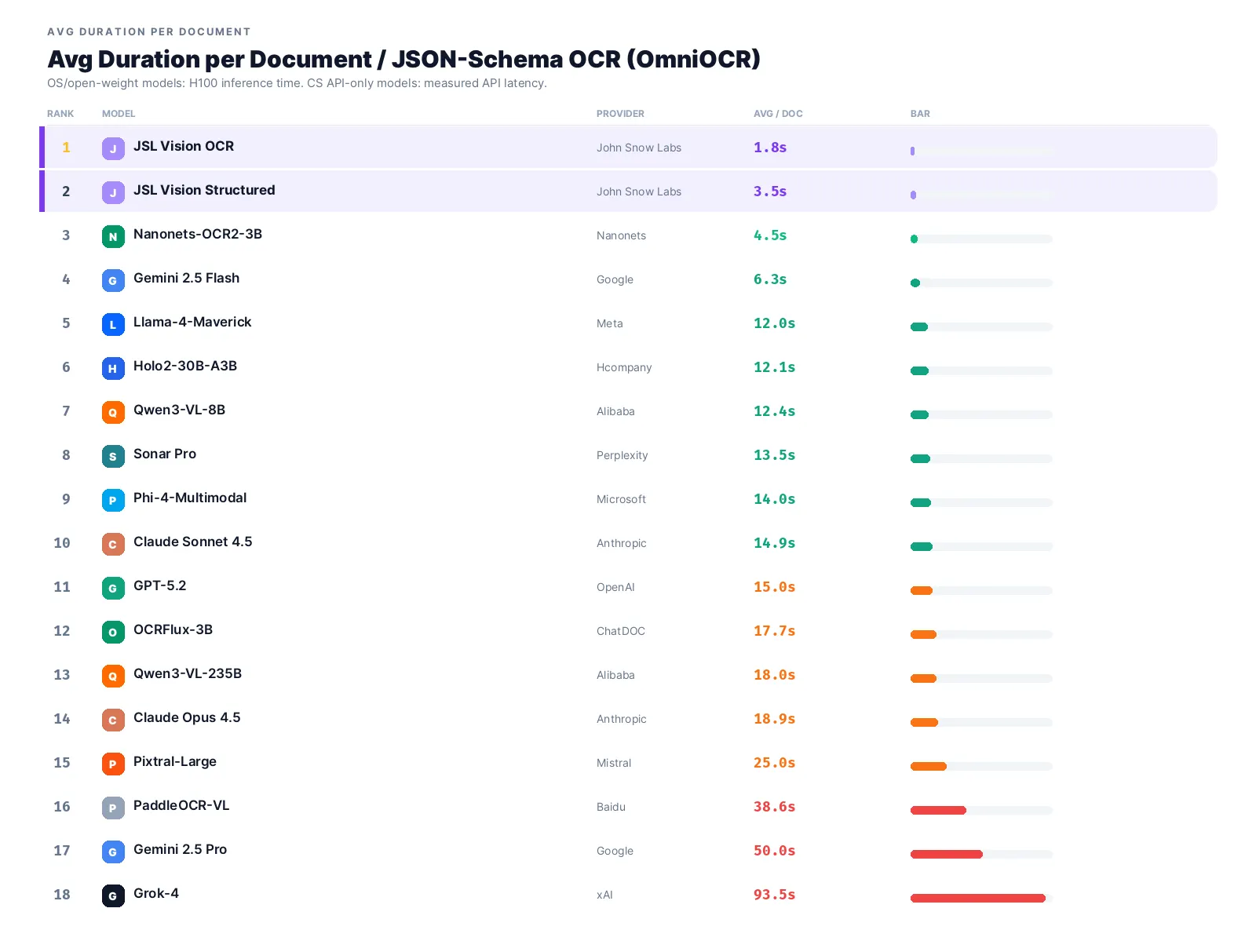1256x952 pixels.
Task: Click the gray P icon for PaddleOCR-VL
Action: [x=113, y=808]
